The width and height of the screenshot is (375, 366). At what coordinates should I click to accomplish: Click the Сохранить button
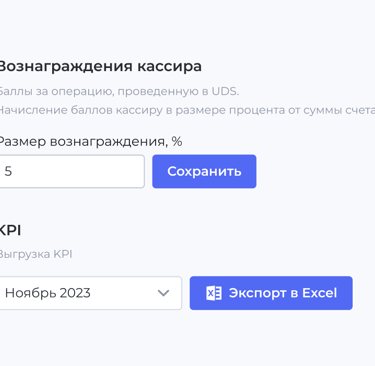tap(204, 171)
